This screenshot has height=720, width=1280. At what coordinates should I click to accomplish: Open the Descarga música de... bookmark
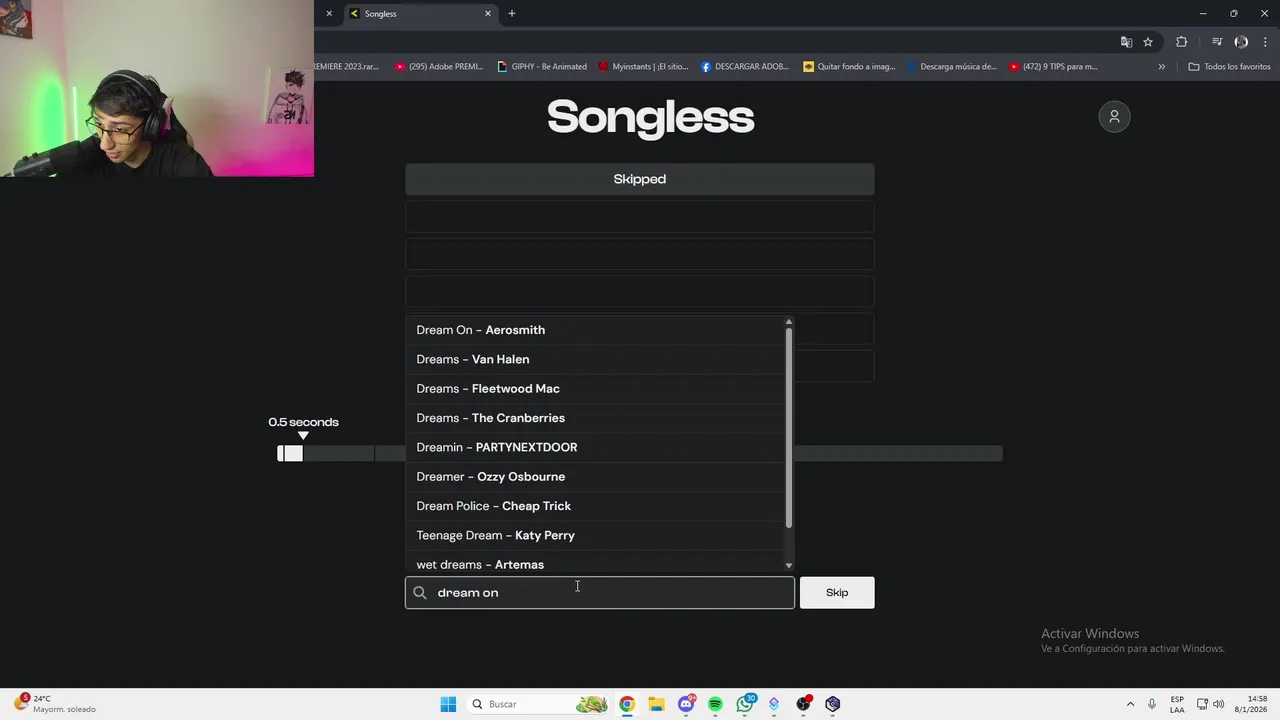(952, 67)
